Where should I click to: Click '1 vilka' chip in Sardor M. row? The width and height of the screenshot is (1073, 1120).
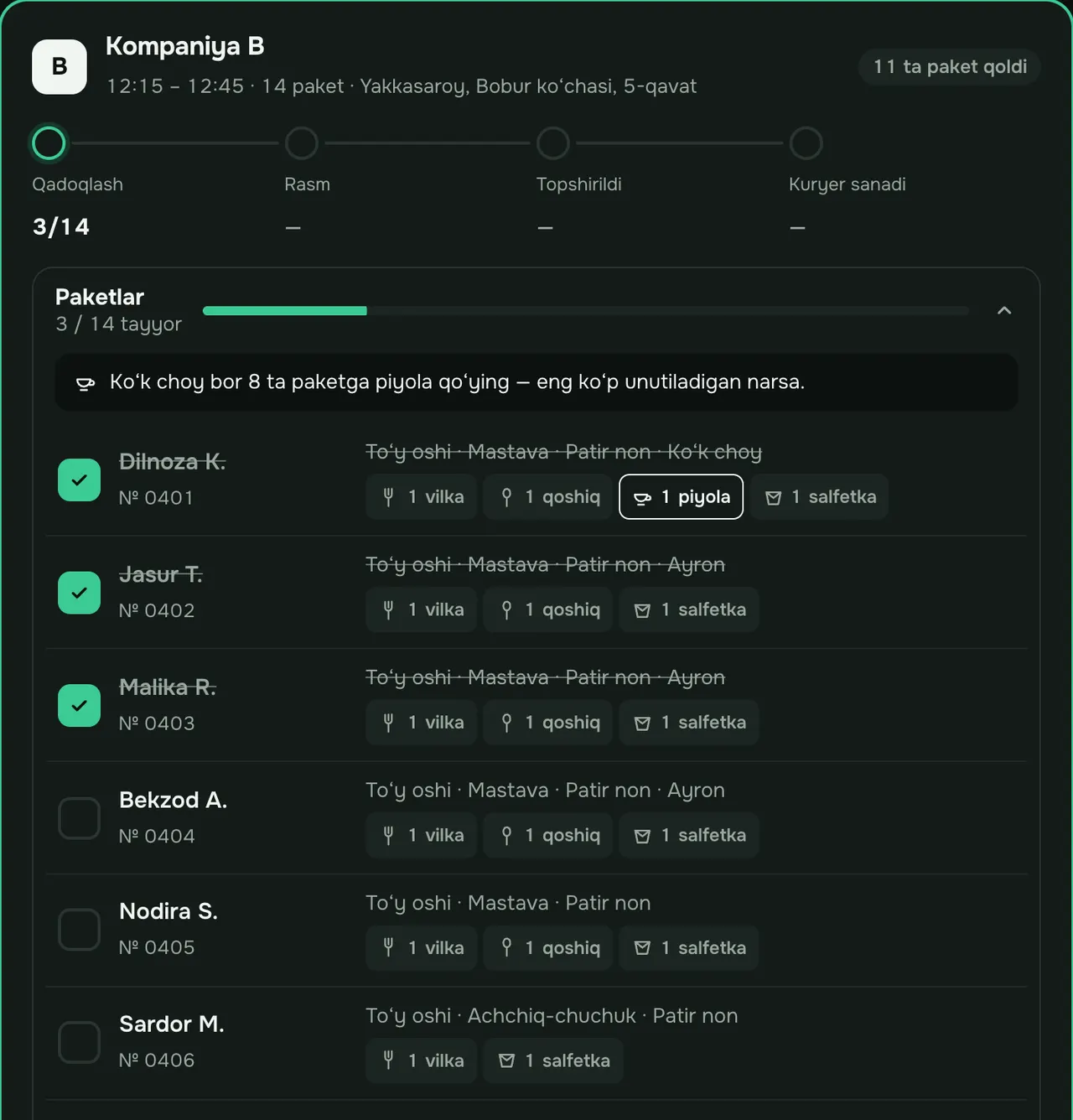tap(421, 1060)
